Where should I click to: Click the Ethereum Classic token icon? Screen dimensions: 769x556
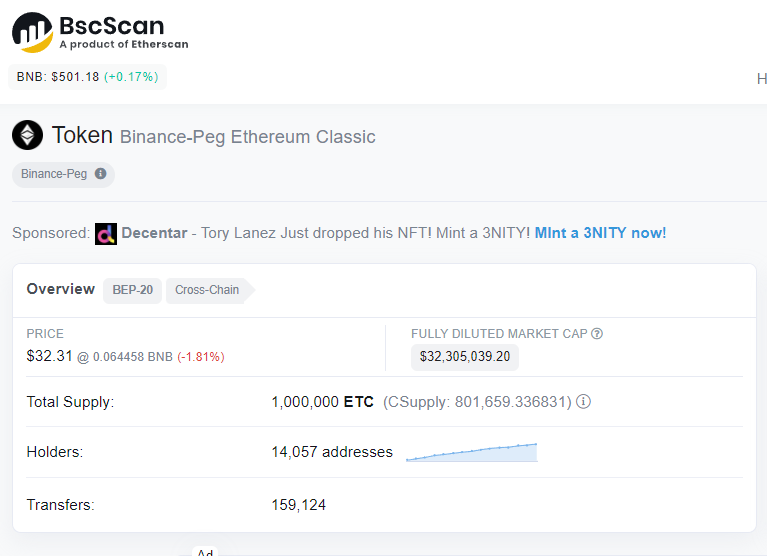[27, 135]
